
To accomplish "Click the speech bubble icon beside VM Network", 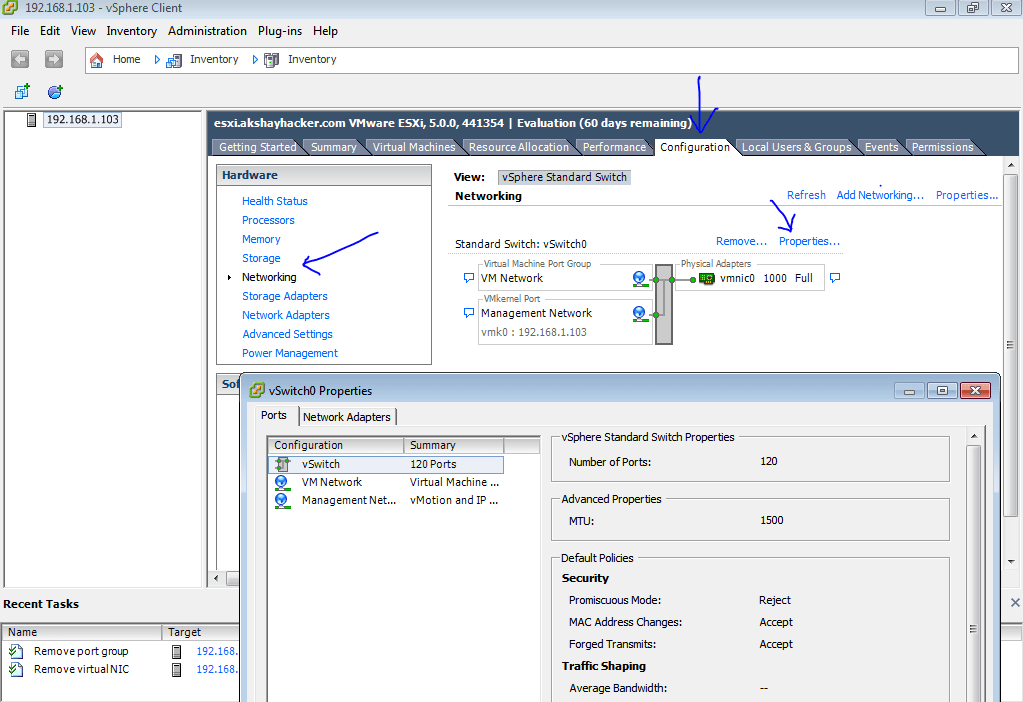I will [x=468, y=278].
